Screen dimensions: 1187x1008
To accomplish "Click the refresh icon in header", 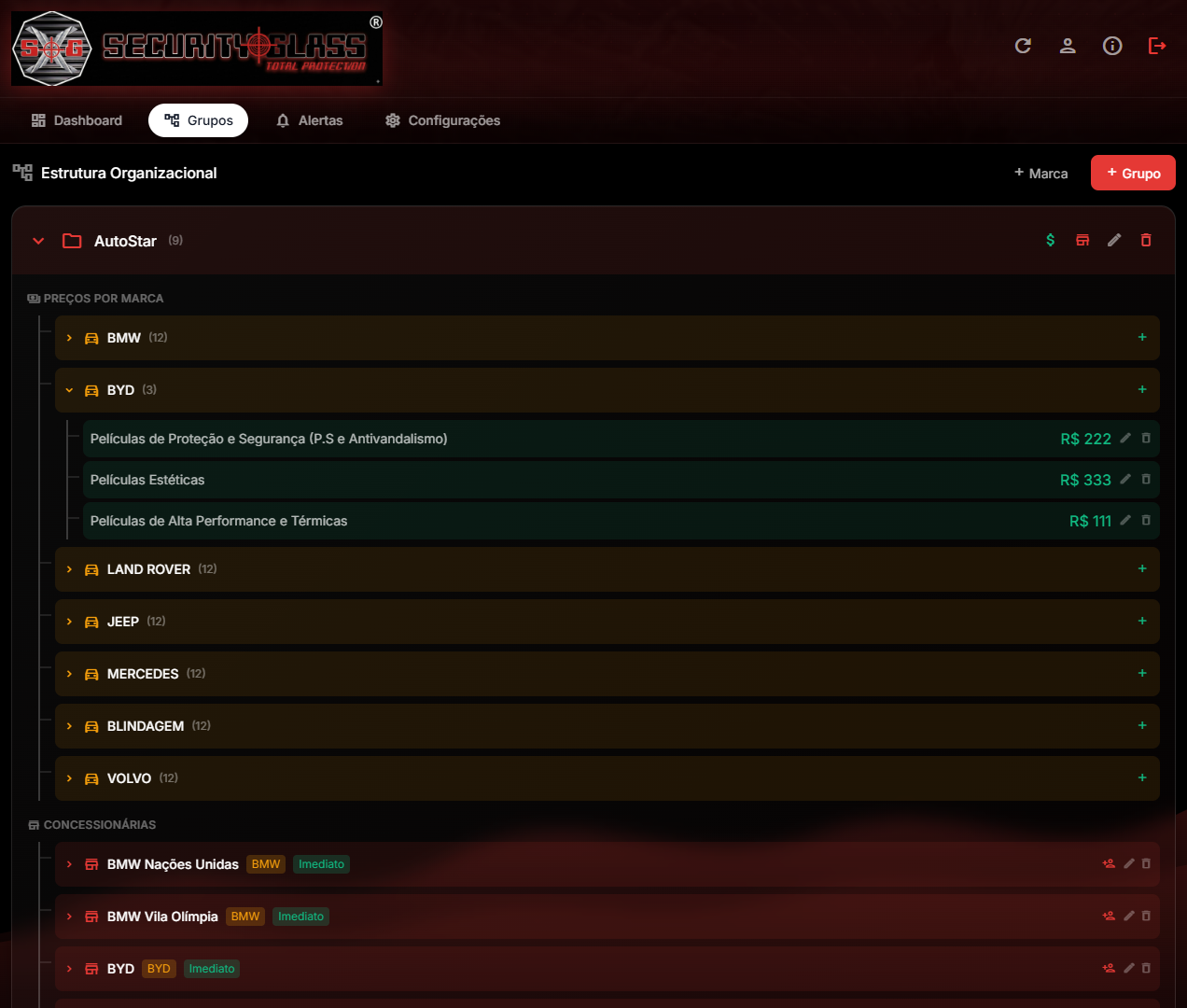I will pos(1023,46).
